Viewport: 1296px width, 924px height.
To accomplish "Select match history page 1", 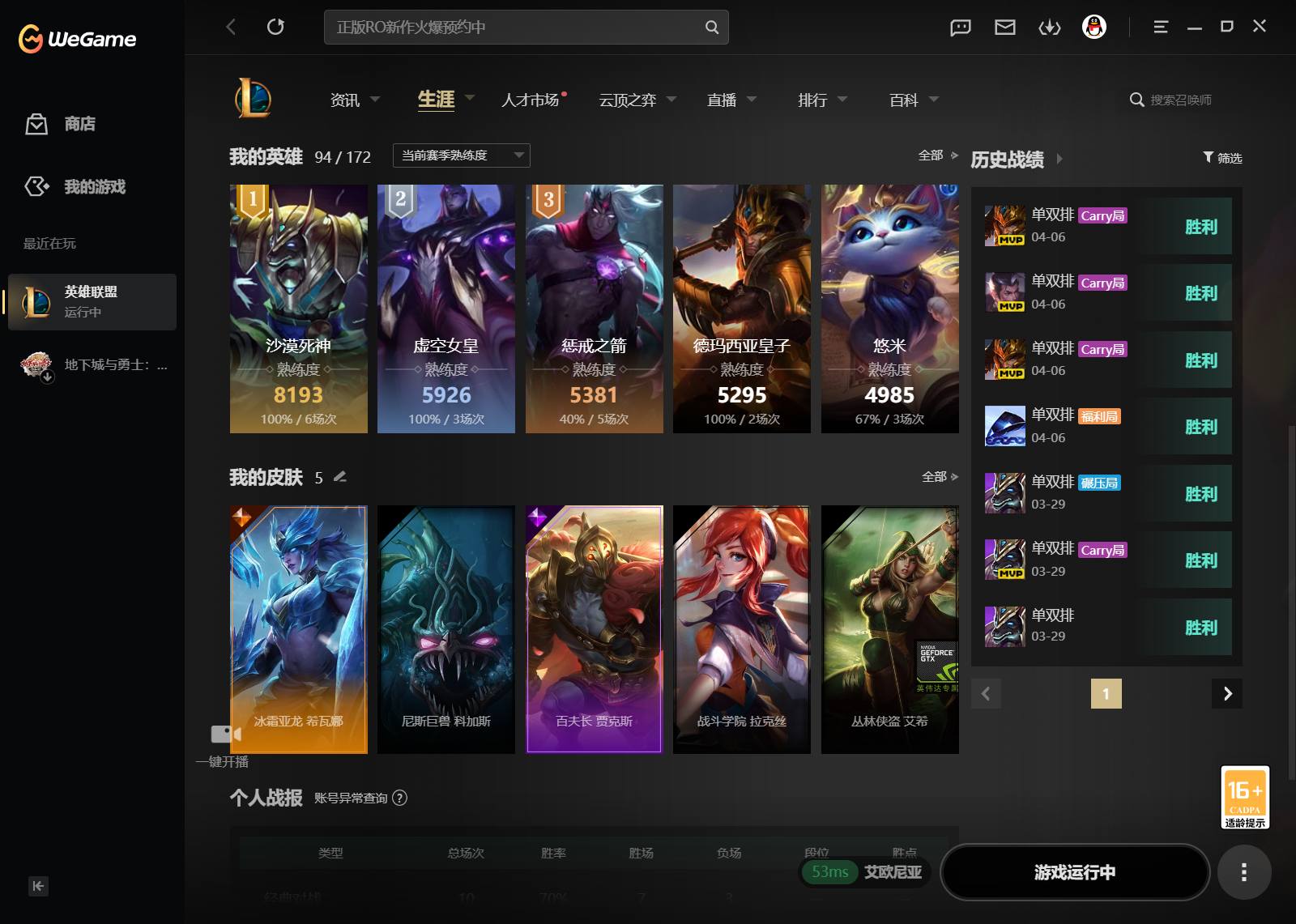I will 1106,693.
